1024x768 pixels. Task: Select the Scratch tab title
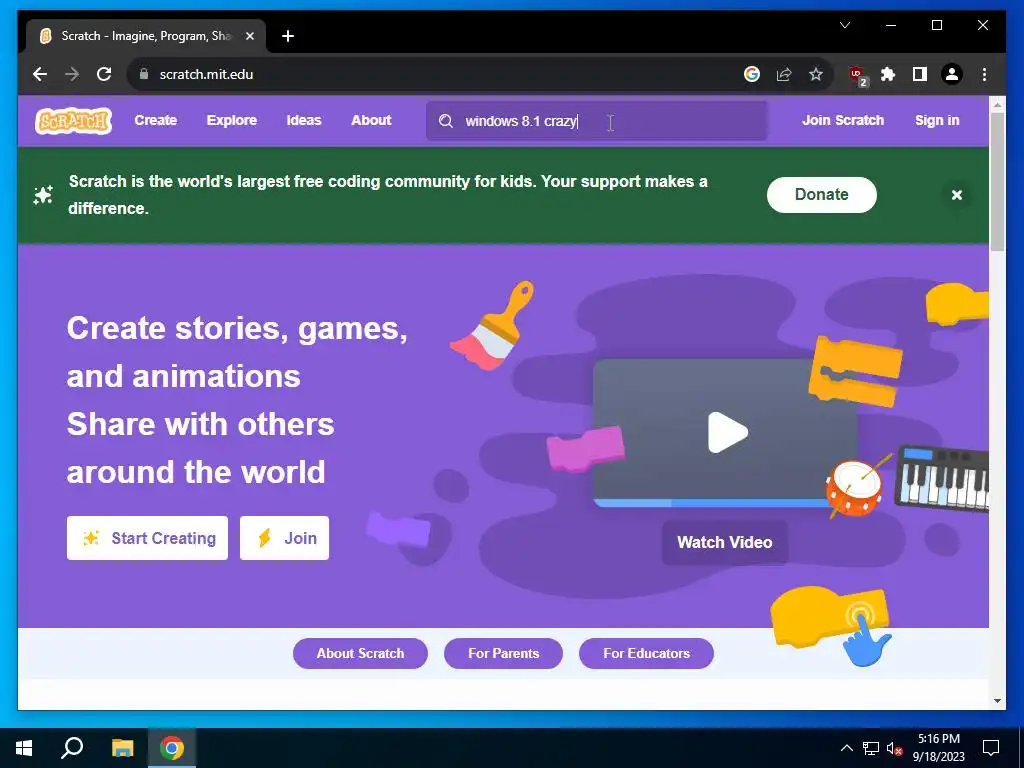tap(146, 36)
